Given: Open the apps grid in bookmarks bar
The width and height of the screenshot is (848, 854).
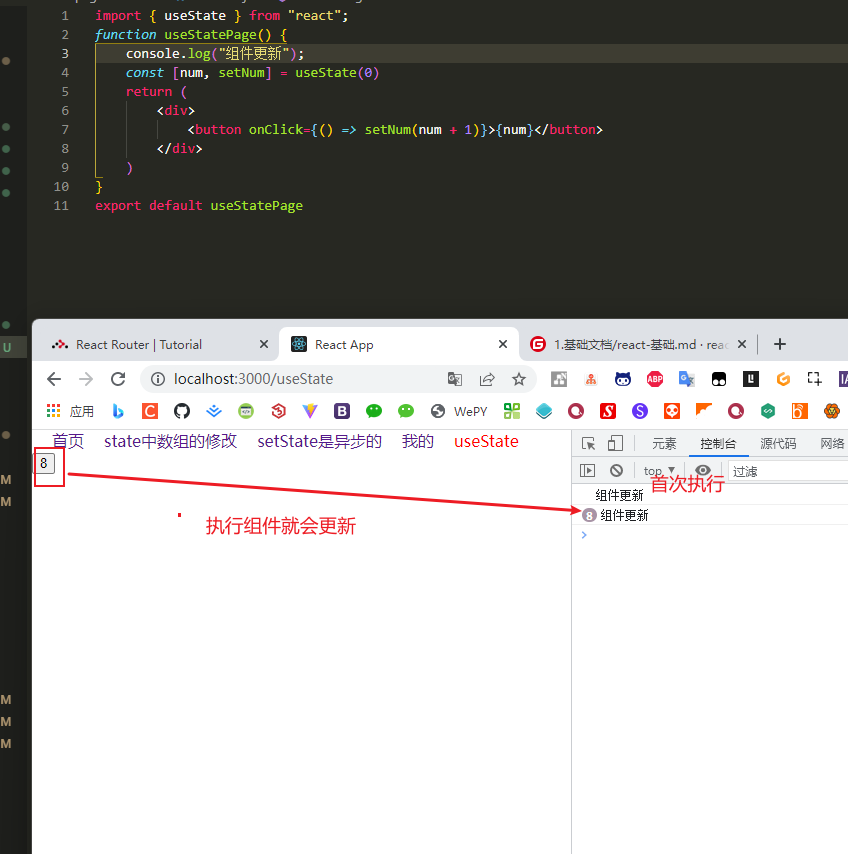Looking at the screenshot, I should tap(53, 411).
